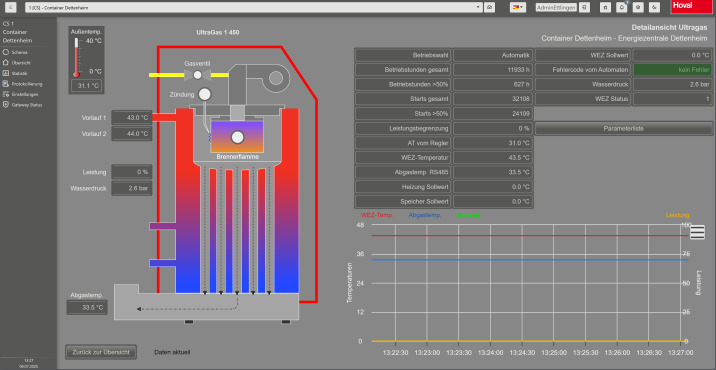The height and width of the screenshot is (370, 716).
Task: Click the Speicher Sollwert value 0.0 °C
Action: click(x=493, y=201)
